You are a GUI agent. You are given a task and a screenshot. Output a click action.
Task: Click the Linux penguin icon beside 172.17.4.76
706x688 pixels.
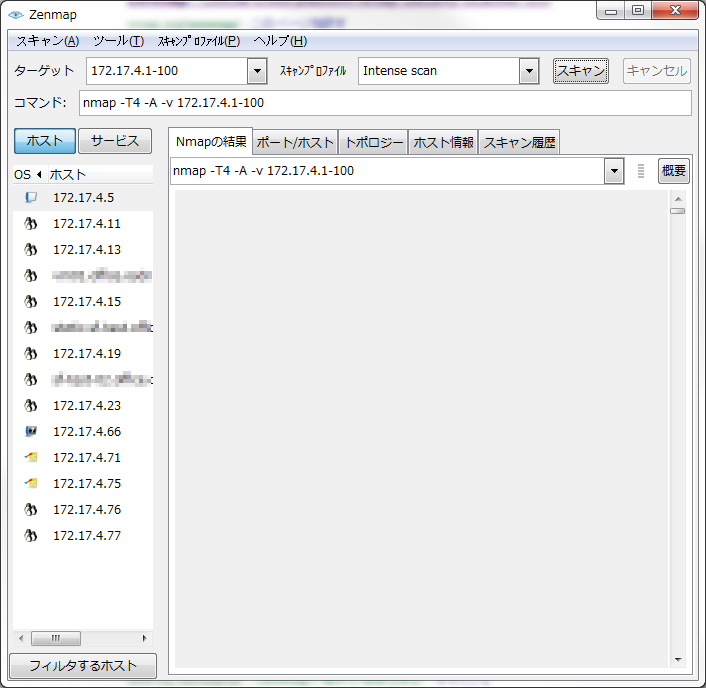pyautogui.click(x=31, y=510)
